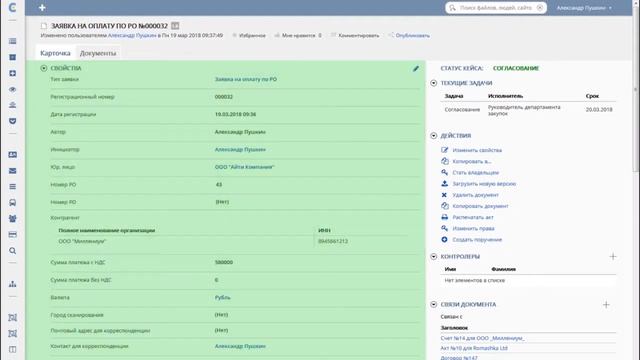Click the task deadline 20.03.2018
Viewport: 640px width, 360px height.
coord(599,110)
